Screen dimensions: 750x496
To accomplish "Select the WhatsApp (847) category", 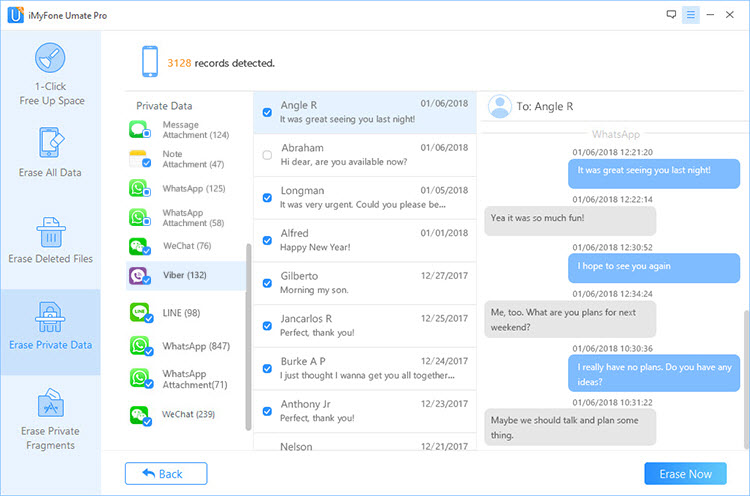I will [x=186, y=346].
